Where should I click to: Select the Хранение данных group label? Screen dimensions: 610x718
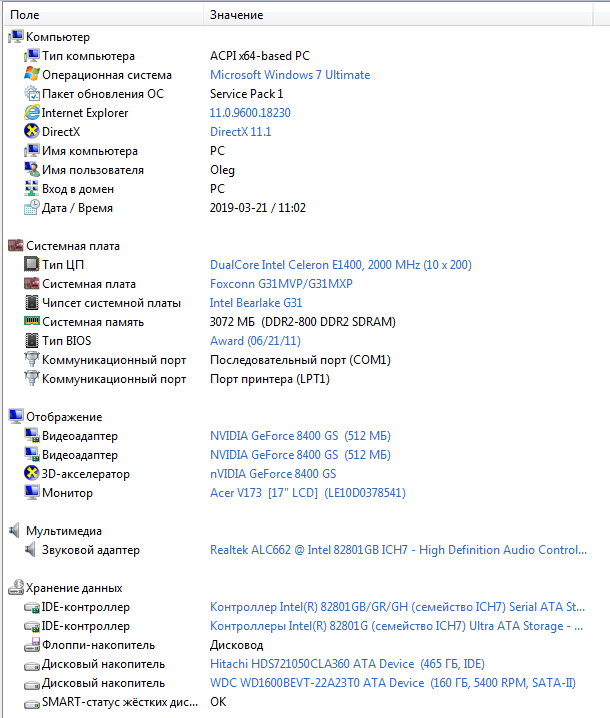74,588
